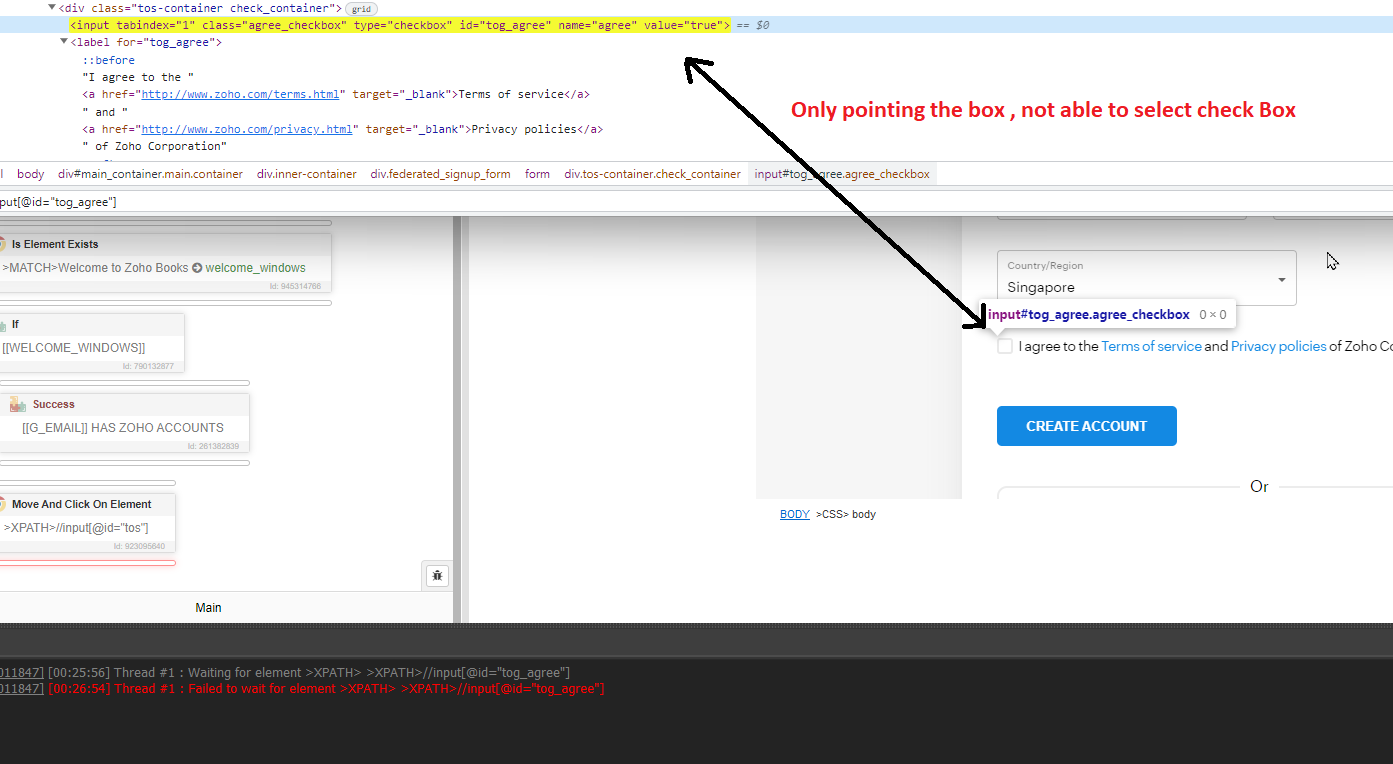This screenshot has height=764, width=1393.
Task: Tick the I agree Terms of service checkbox
Action: [1004, 346]
